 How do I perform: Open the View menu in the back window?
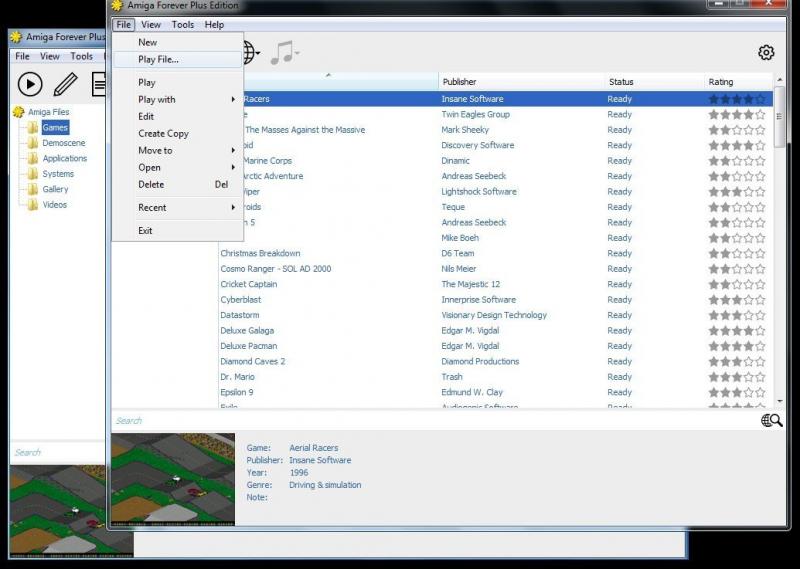click(49, 56)
